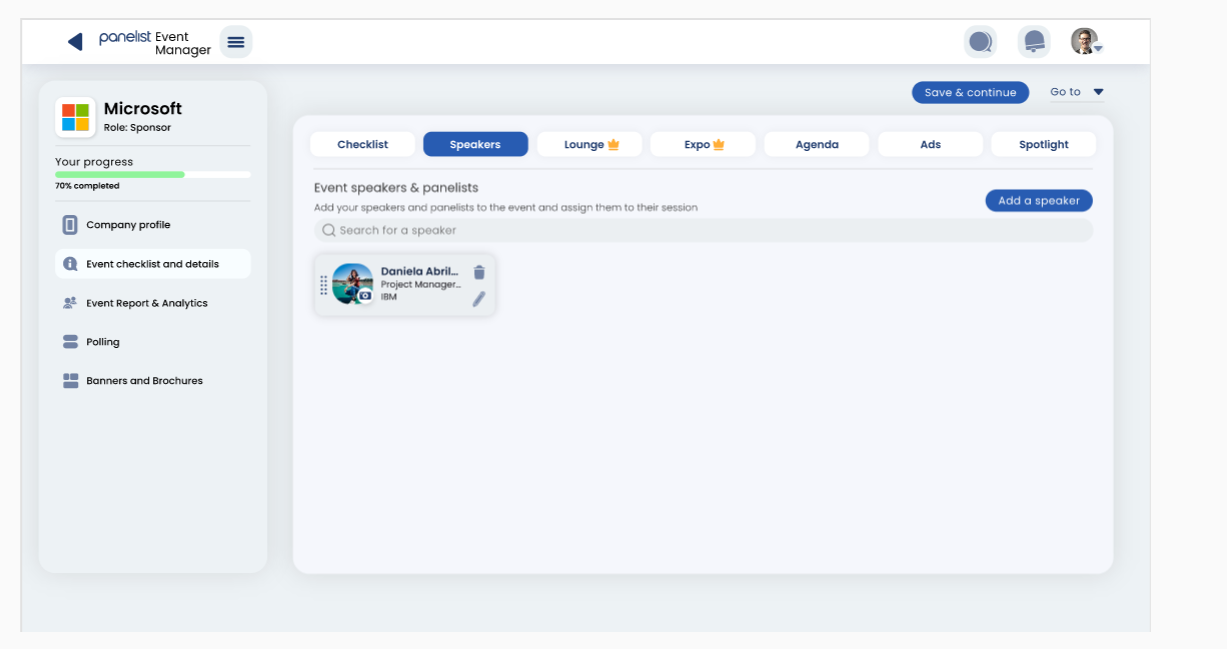Click the IBM company text
The height and width of the screenshot is (649, 1227).
pyautogui.click(x=389, y=297)
